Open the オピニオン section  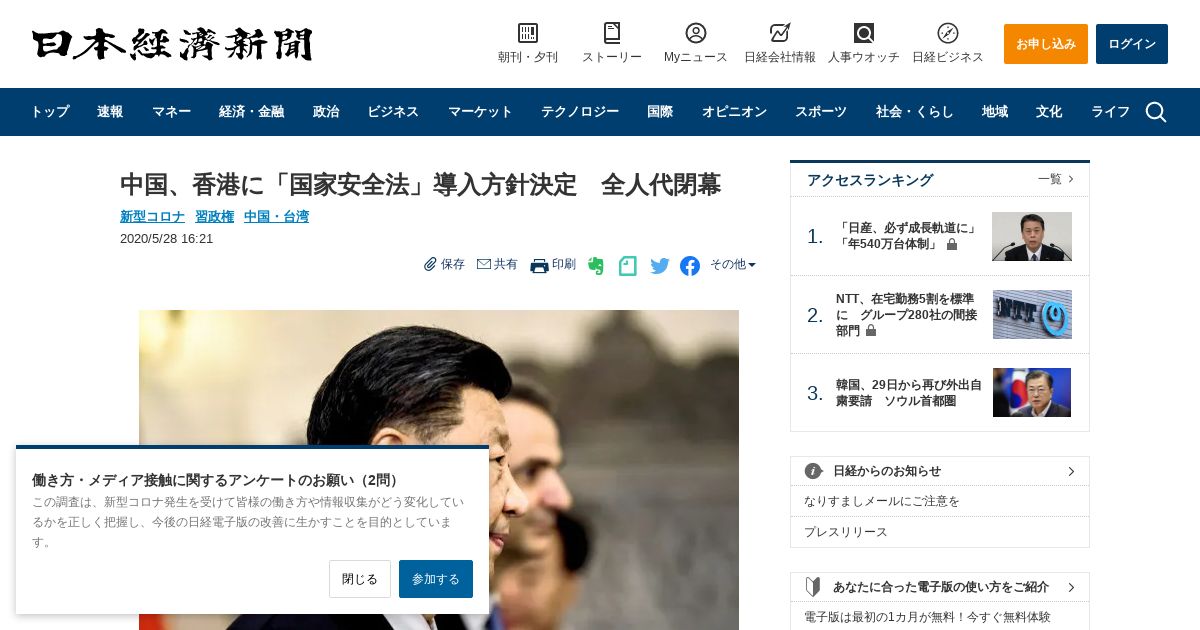[x=734, y=112]
